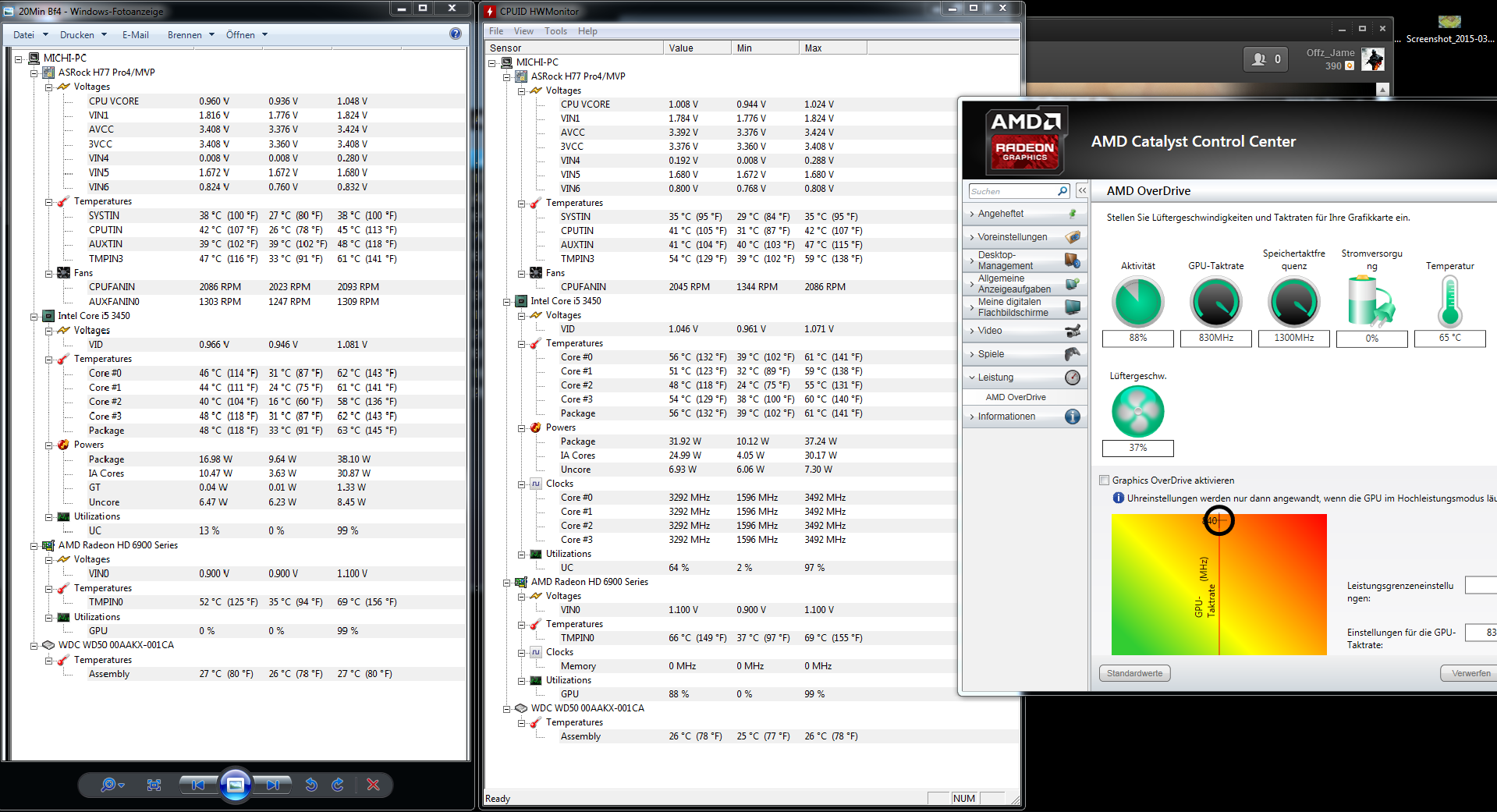Collapse the Intel Core i5 3450 node in HWMonitor
This screenshot has height=812, width=1497.
(507, 301)
